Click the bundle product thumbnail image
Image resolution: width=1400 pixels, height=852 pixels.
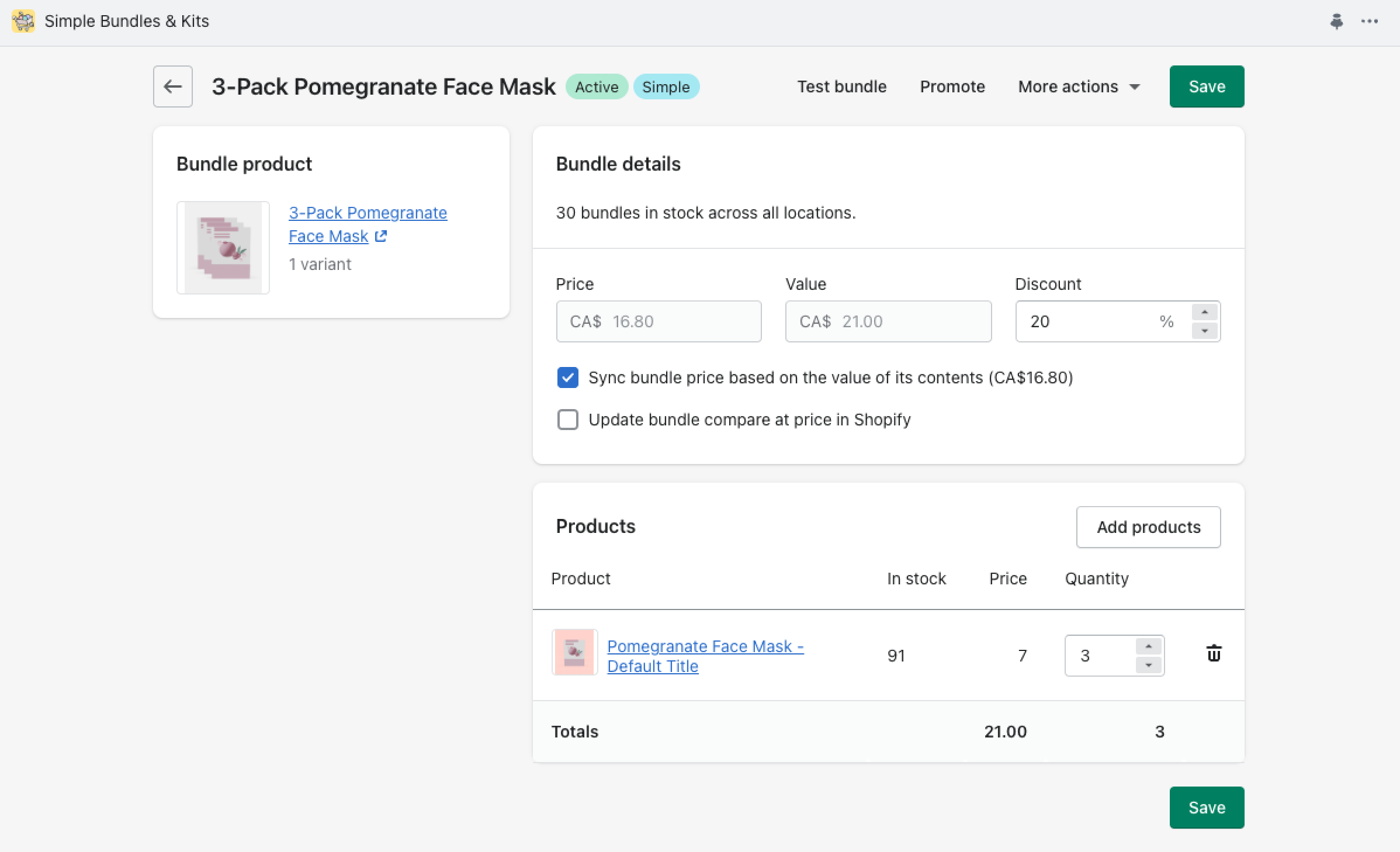[x=223, y=248]
